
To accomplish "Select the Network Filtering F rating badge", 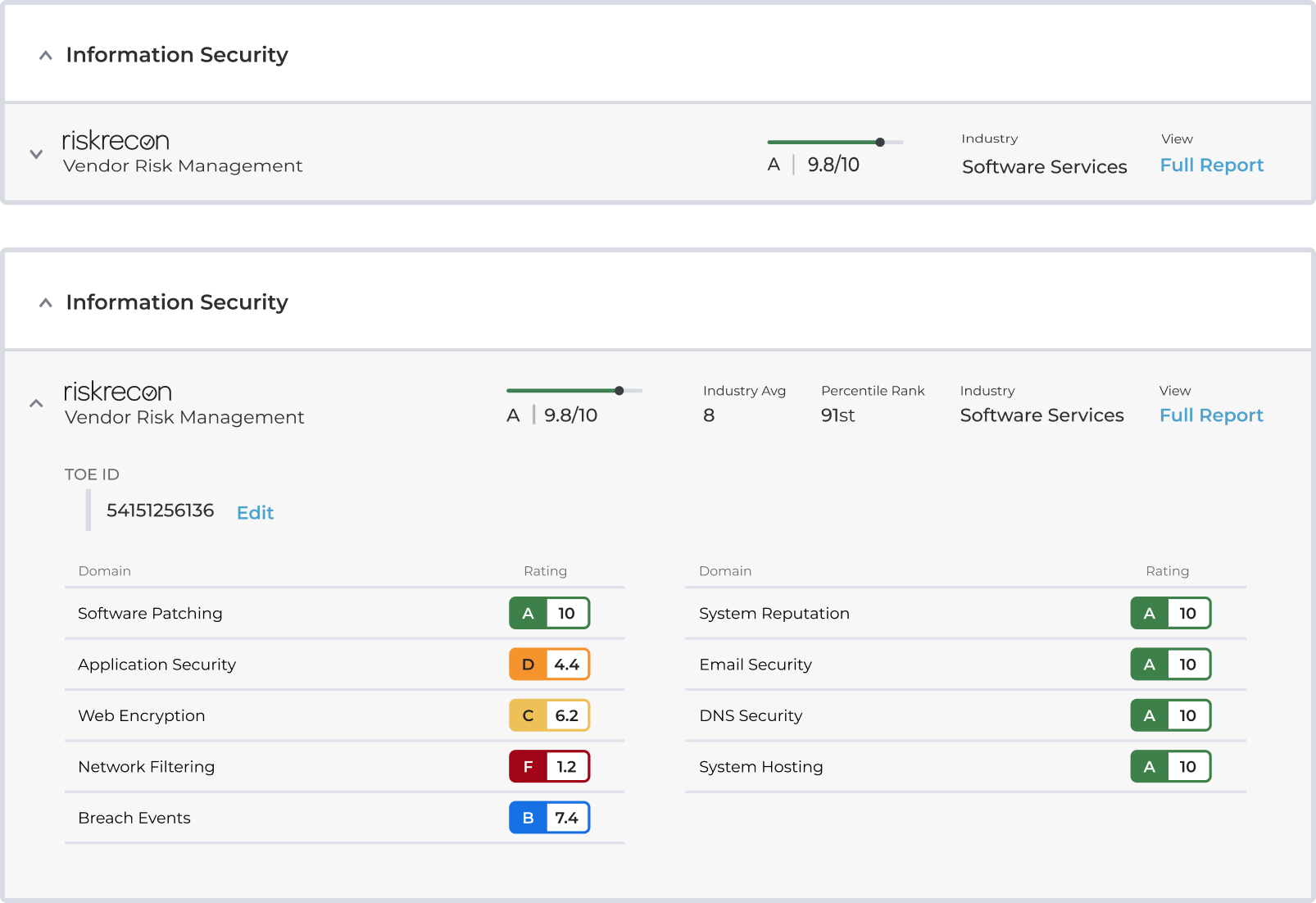I will (x=549, y=766).
